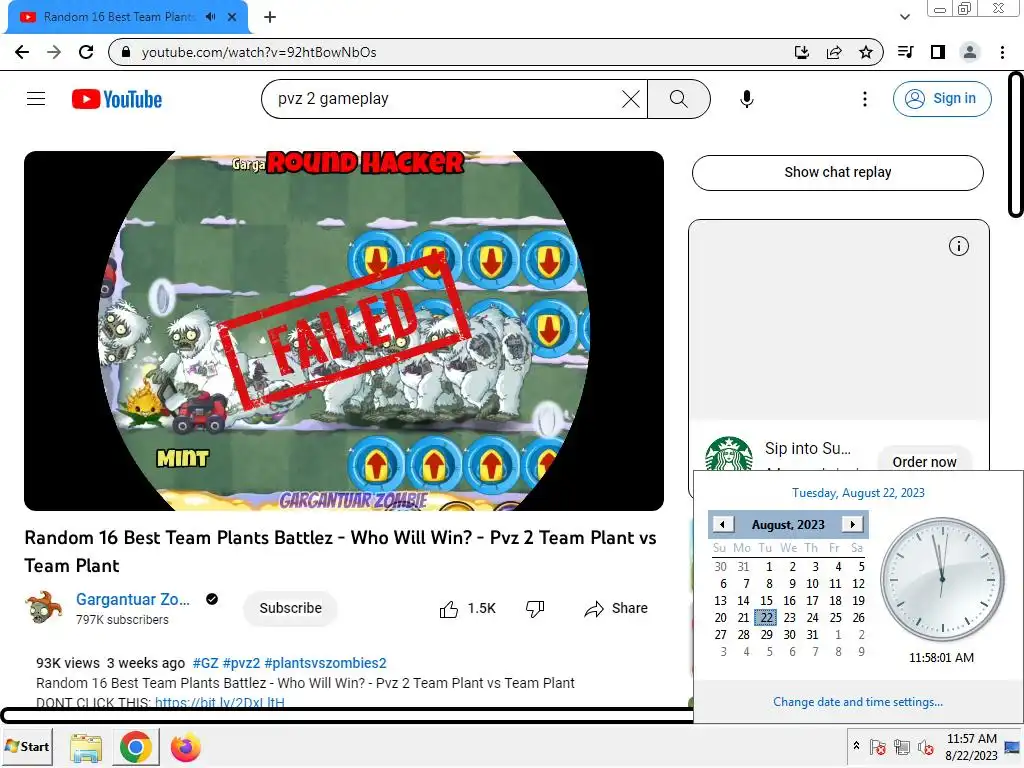Click the horizontal scrollbar
Viewport: 1024px width, 768px height.
[x=346, y=716]
